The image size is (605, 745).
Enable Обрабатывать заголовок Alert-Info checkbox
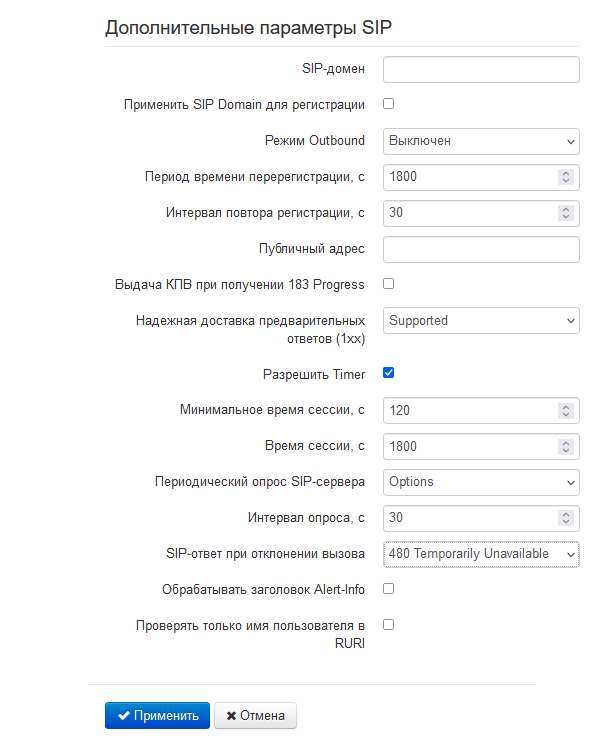pyautogui.click(x=389, y=589)
